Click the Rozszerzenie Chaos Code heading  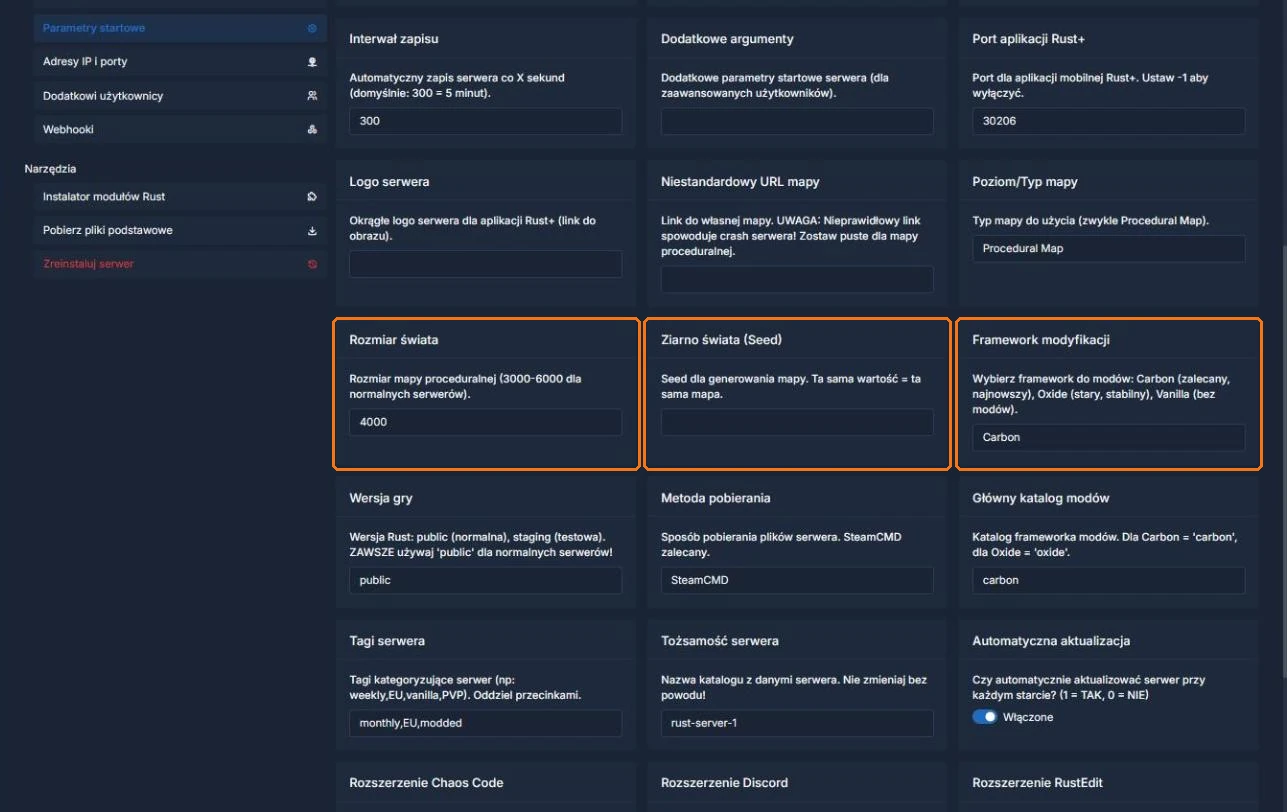point(426,783)
